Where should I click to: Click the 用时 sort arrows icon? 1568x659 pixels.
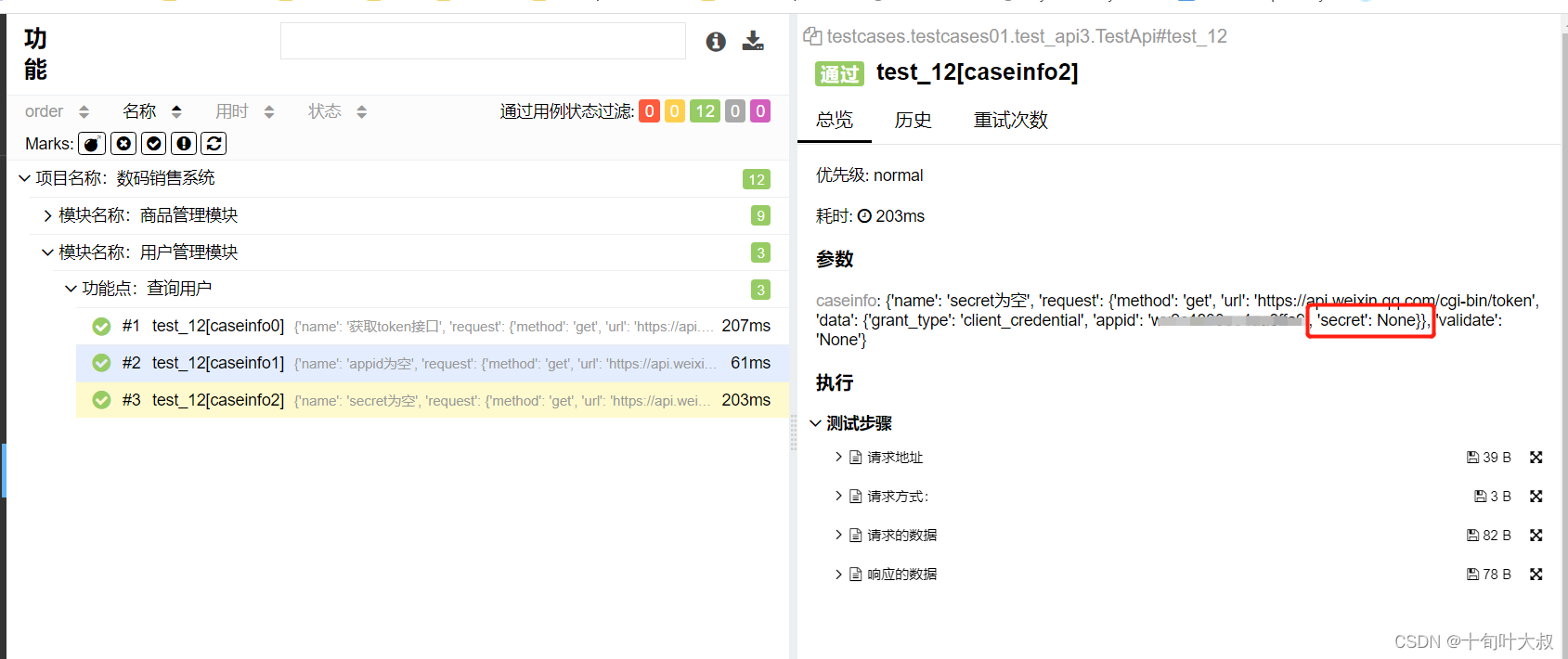[x=269, y=111]
